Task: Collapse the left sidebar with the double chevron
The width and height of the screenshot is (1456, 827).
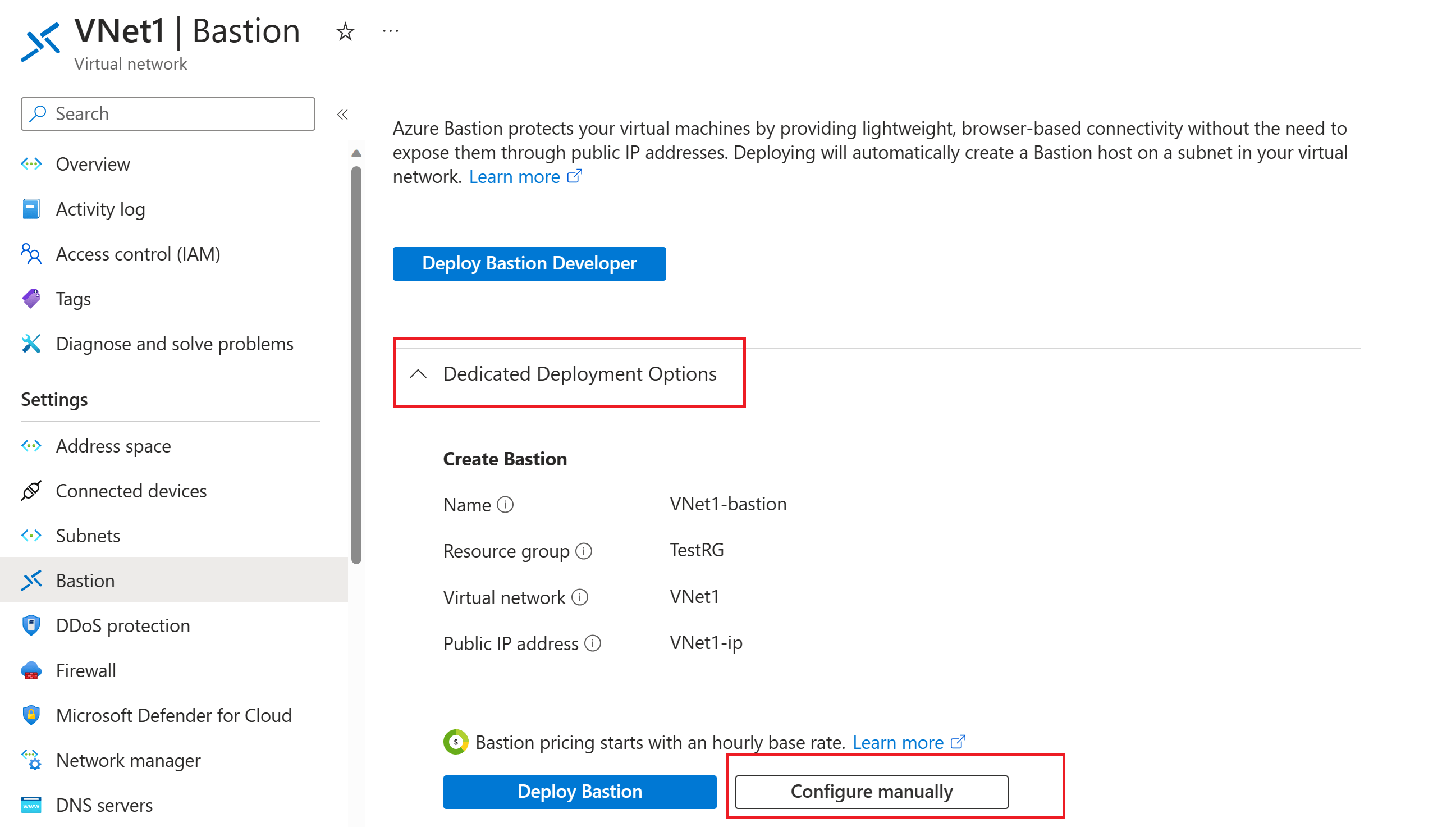Action: (x=343, y=114)
